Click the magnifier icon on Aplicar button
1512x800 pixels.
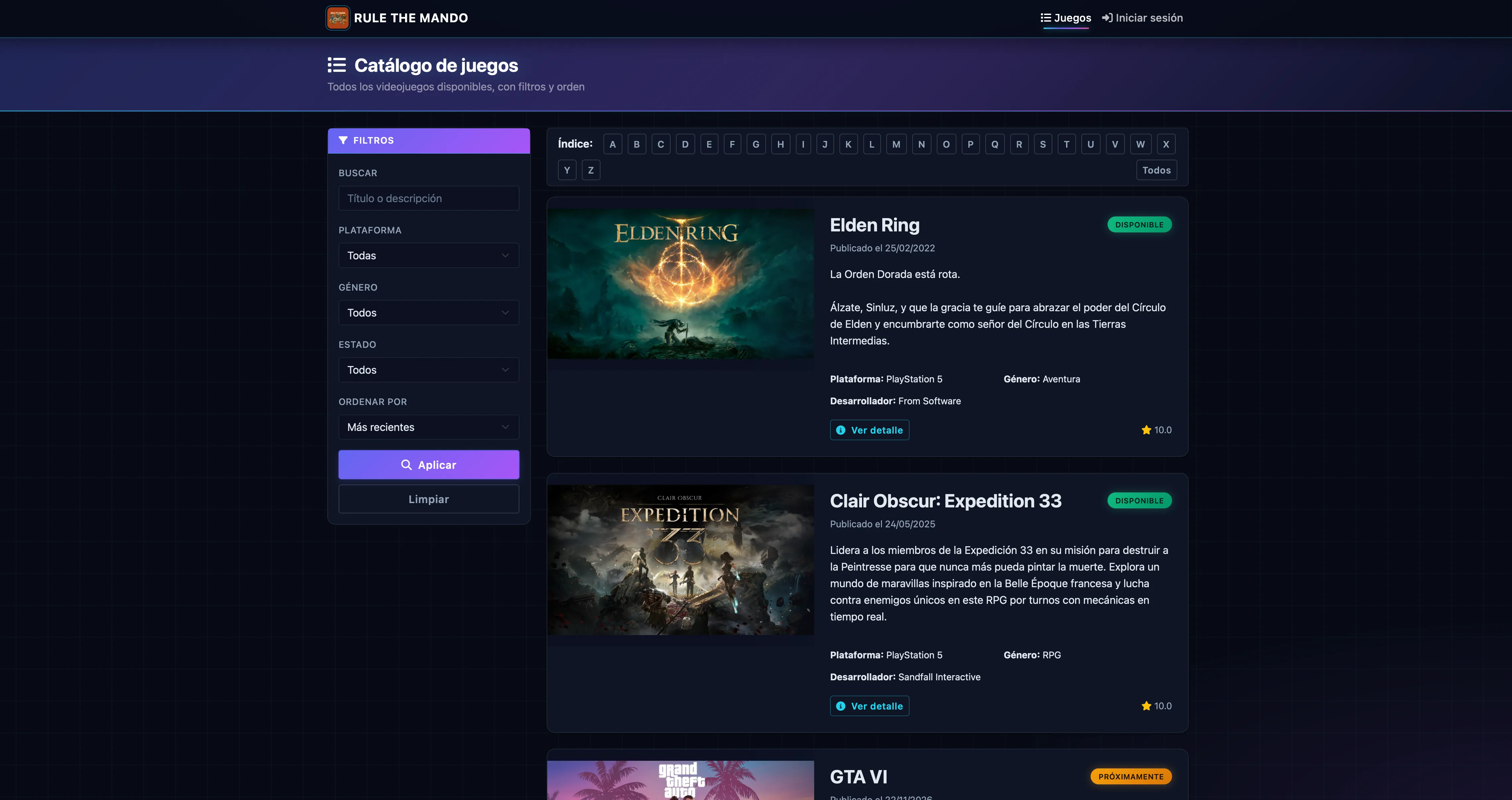406,465
